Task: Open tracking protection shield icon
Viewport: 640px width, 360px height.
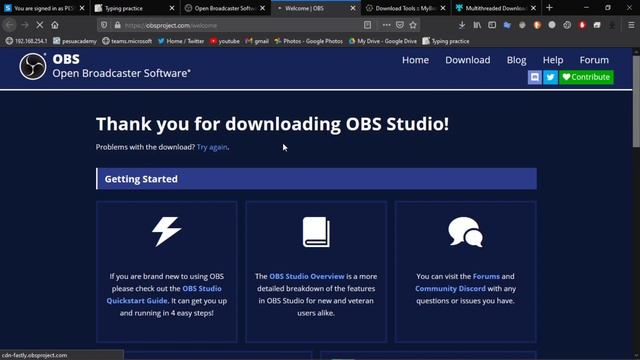Action: coord(104,25)
